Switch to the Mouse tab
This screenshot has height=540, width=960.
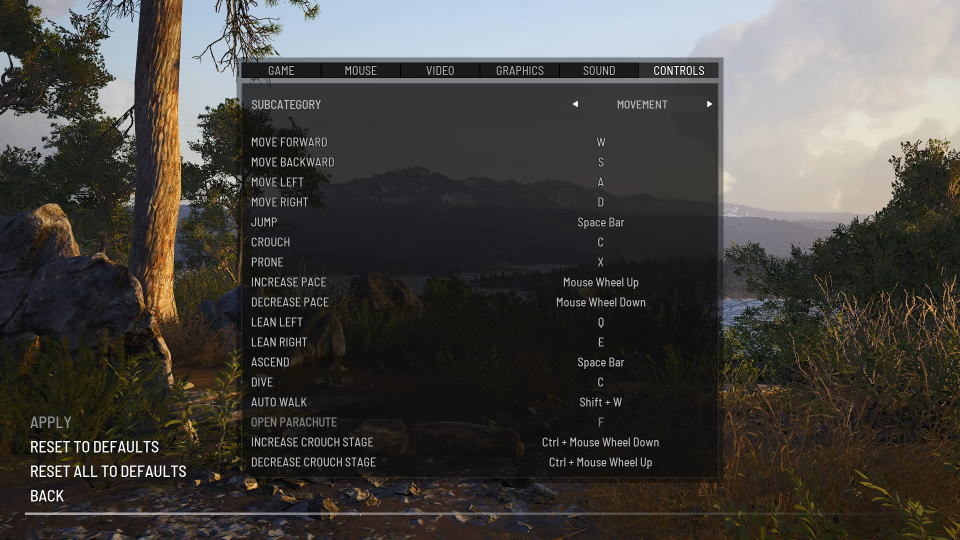click(x=361, y=70)
